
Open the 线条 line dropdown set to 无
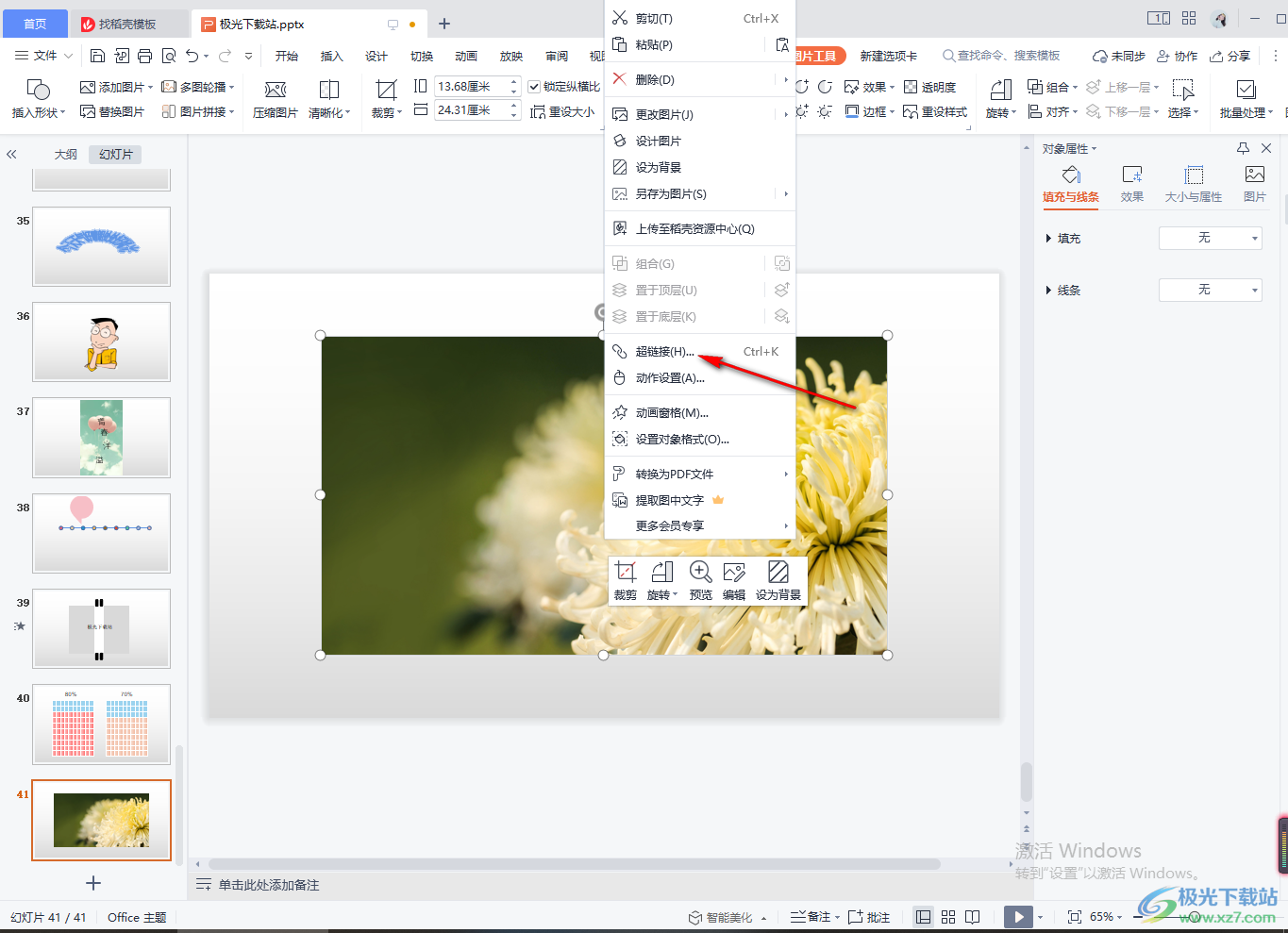[1210, 290]
